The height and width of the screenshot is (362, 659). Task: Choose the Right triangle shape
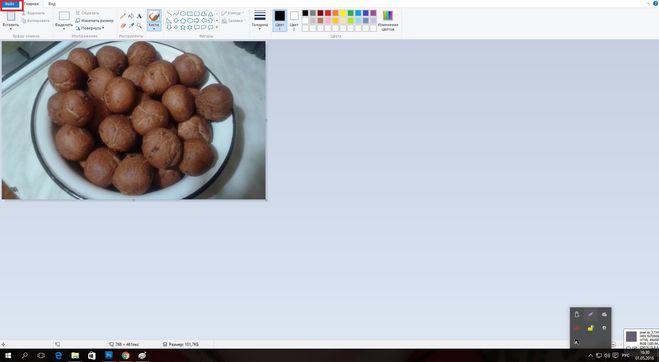click(169, 21)
